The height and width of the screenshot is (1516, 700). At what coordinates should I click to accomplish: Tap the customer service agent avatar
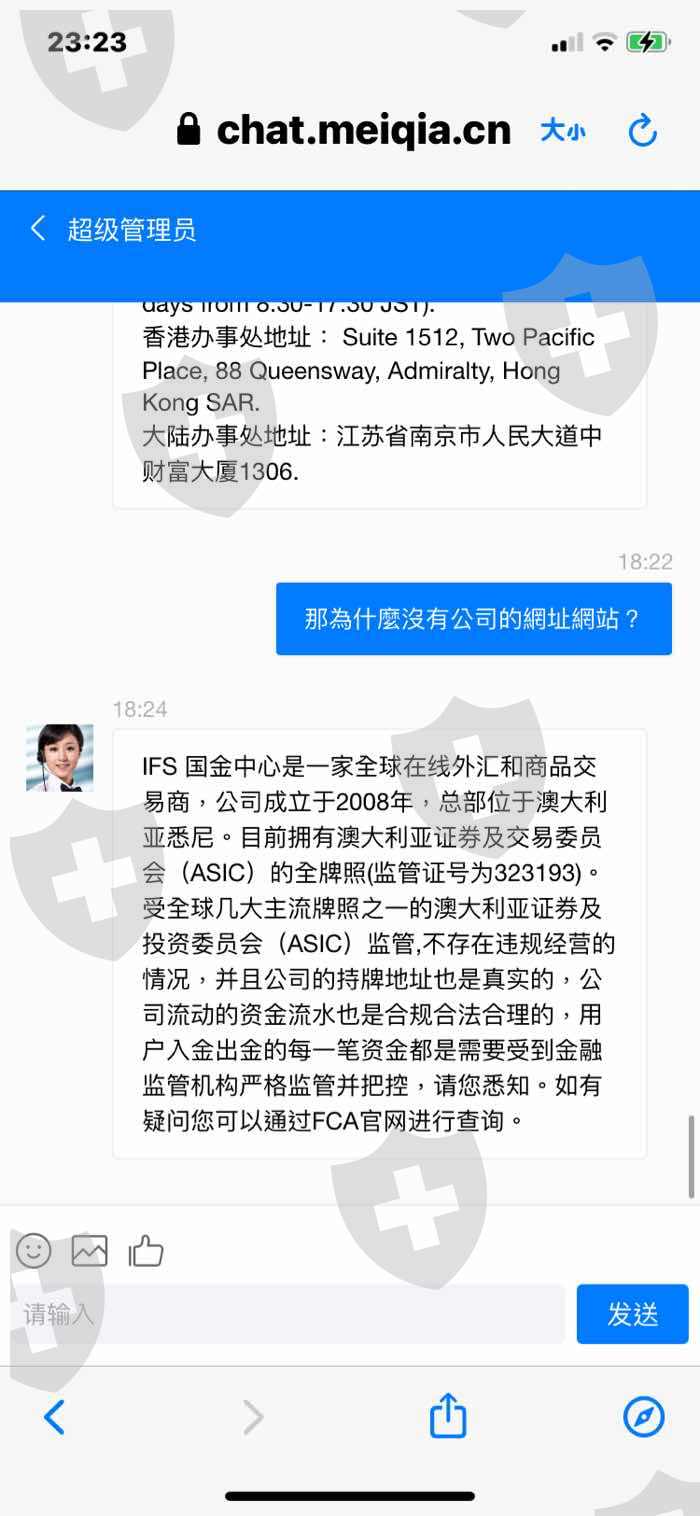60,758
